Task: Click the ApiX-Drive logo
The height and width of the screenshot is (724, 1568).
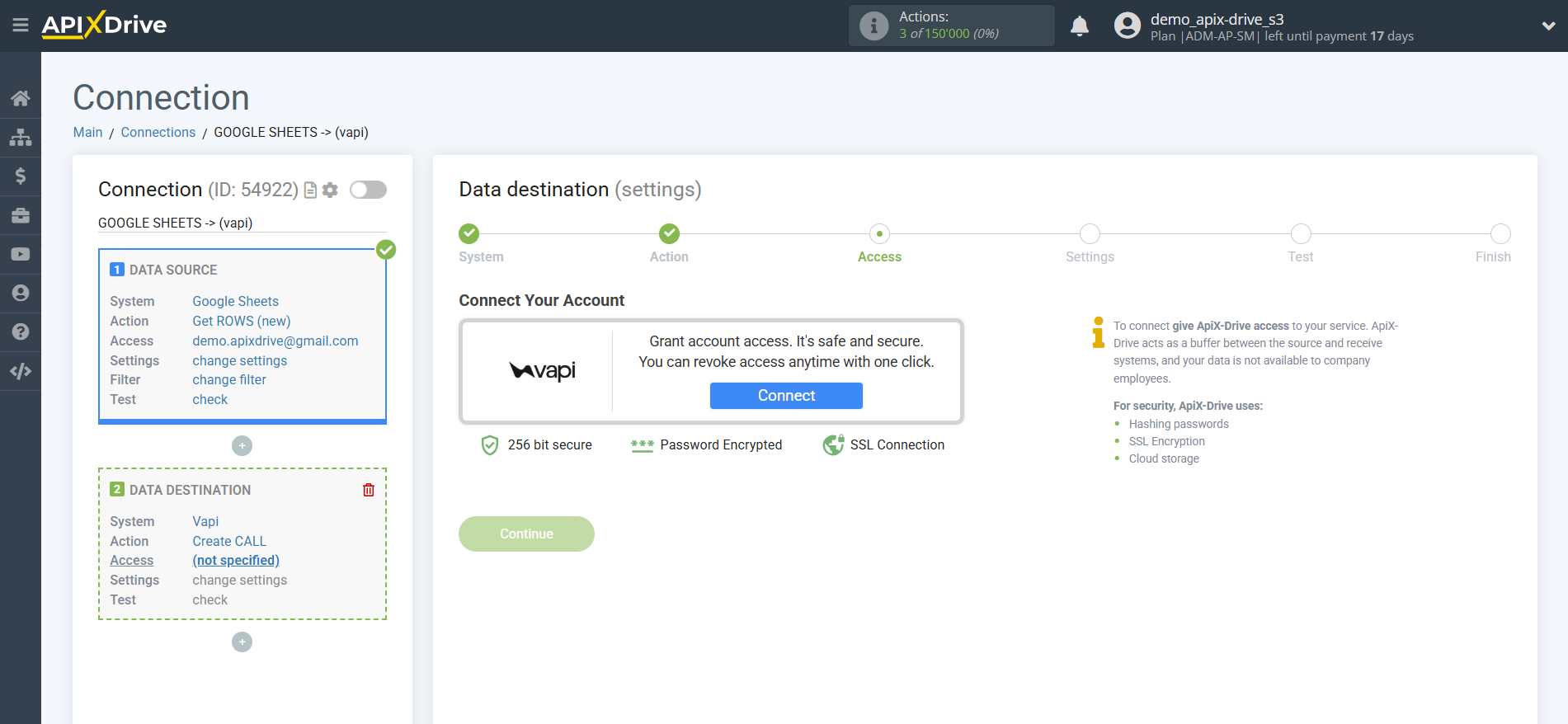Action: pos(104,25)
